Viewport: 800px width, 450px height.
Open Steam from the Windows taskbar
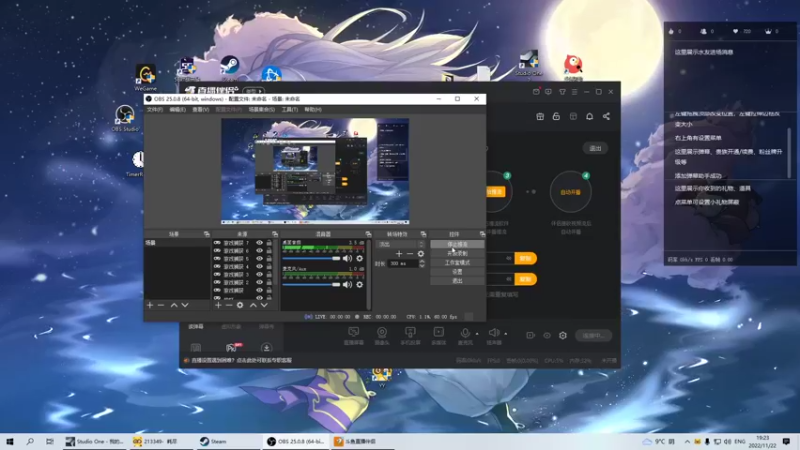point(229,441)
